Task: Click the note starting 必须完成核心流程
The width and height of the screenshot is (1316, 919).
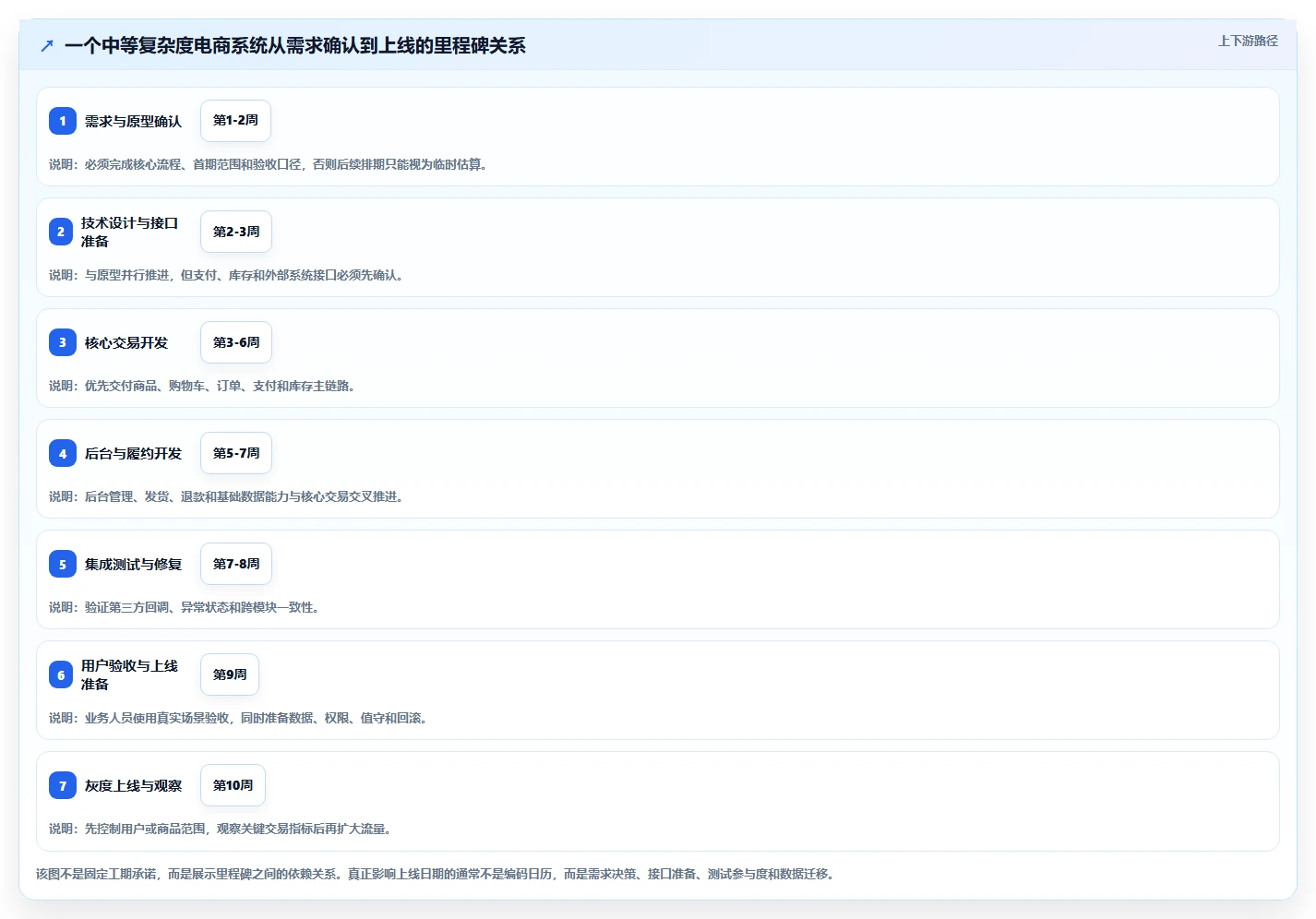Action: click(269, 164)
